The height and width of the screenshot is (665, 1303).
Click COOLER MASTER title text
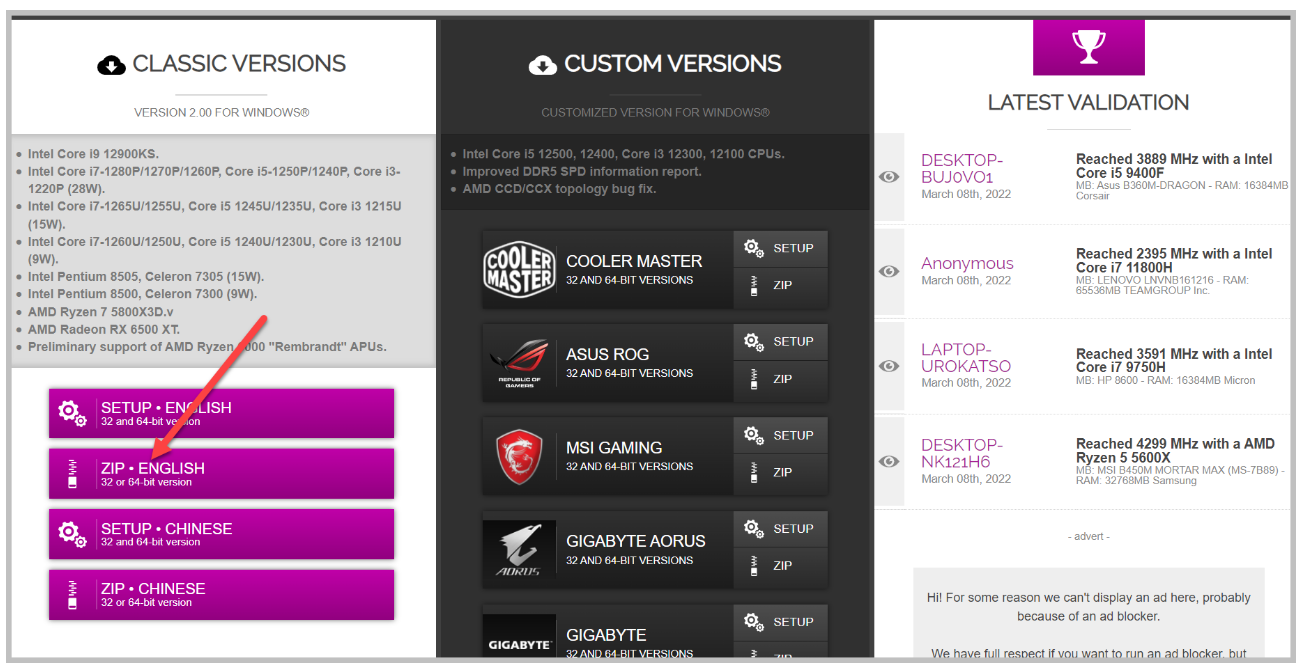(x=634, y=261)
